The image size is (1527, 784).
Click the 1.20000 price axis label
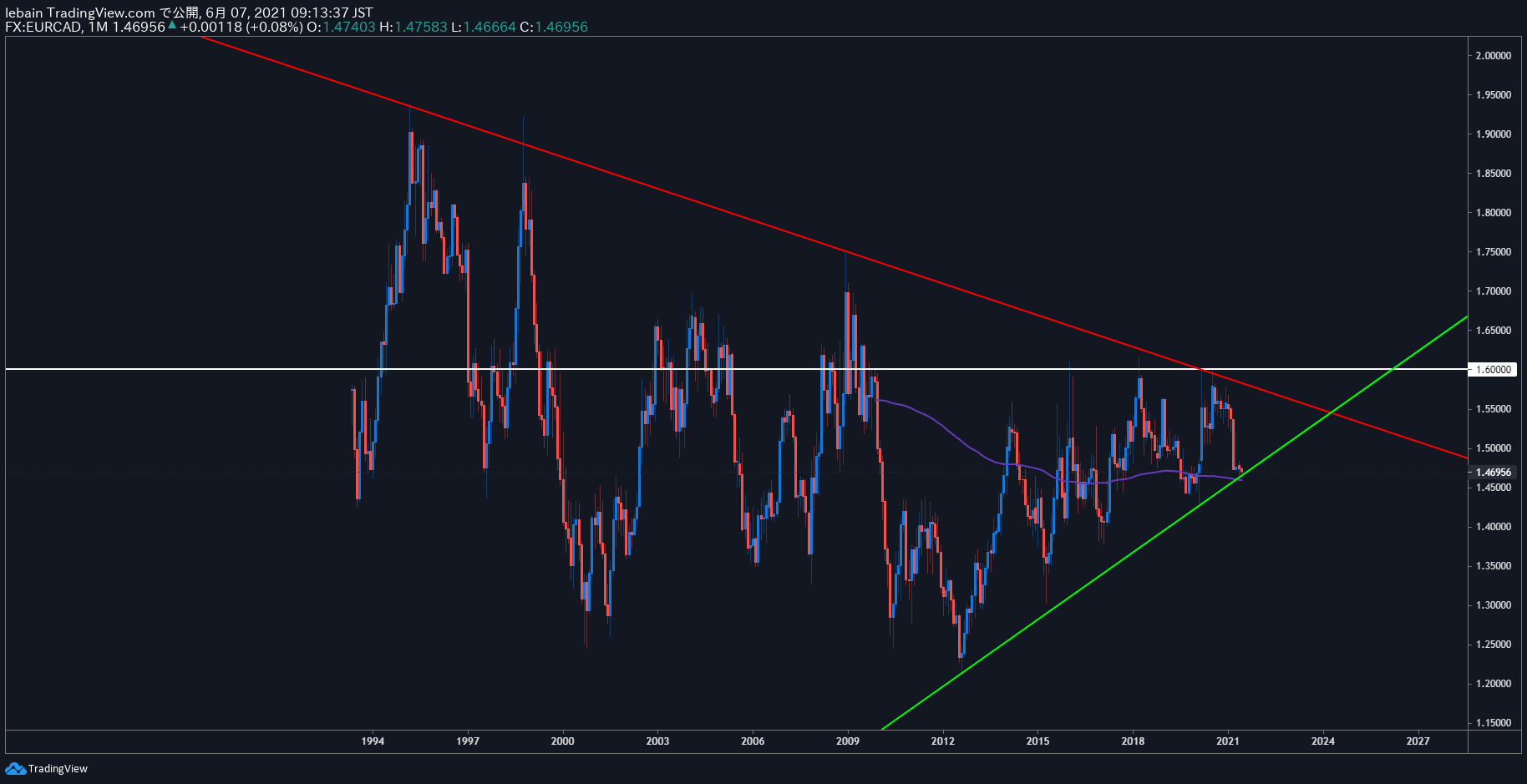click(x=1494, y=684)
